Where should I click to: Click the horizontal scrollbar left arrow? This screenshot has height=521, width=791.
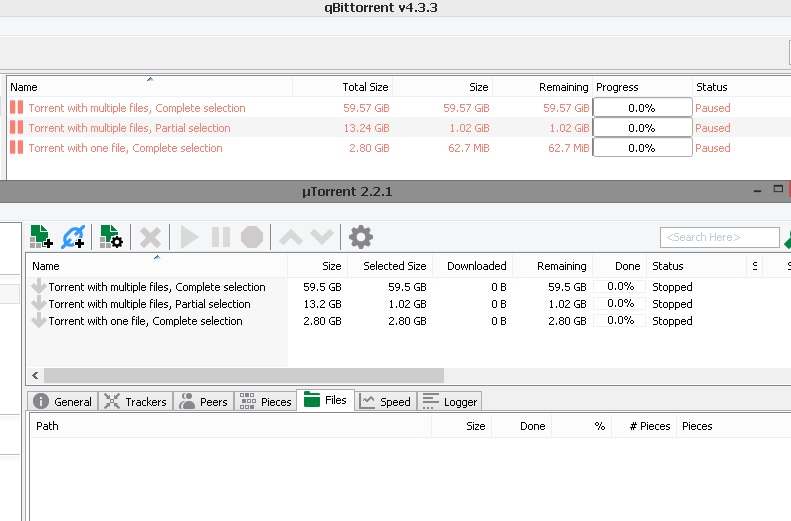click(35, 375)
